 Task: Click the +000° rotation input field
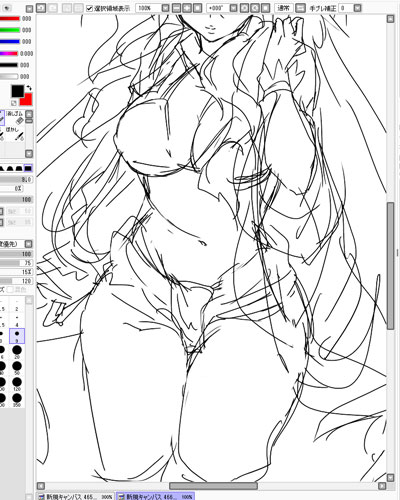218,8
